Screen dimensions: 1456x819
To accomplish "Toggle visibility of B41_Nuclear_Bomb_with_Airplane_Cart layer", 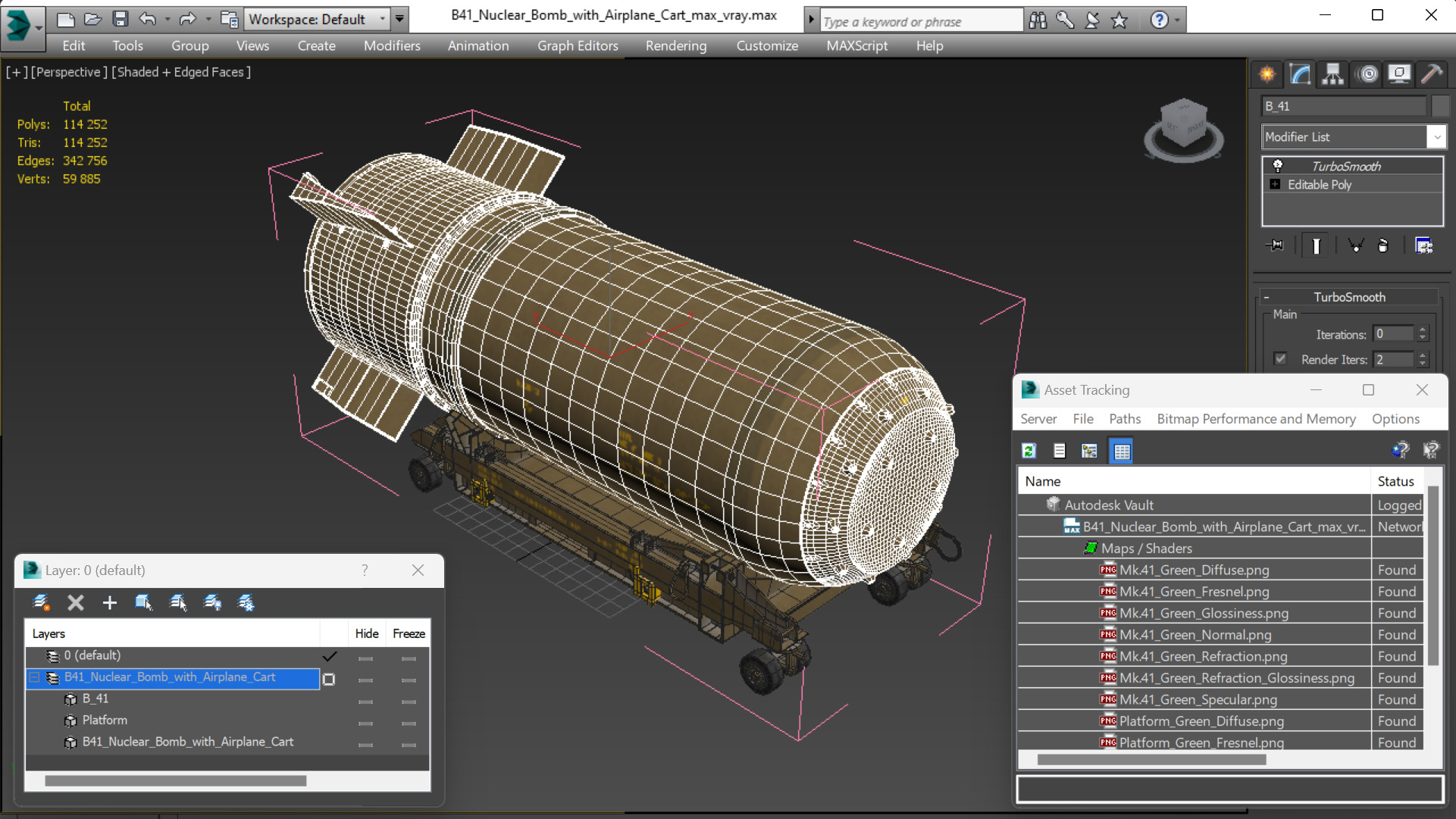I will point(365,678).
